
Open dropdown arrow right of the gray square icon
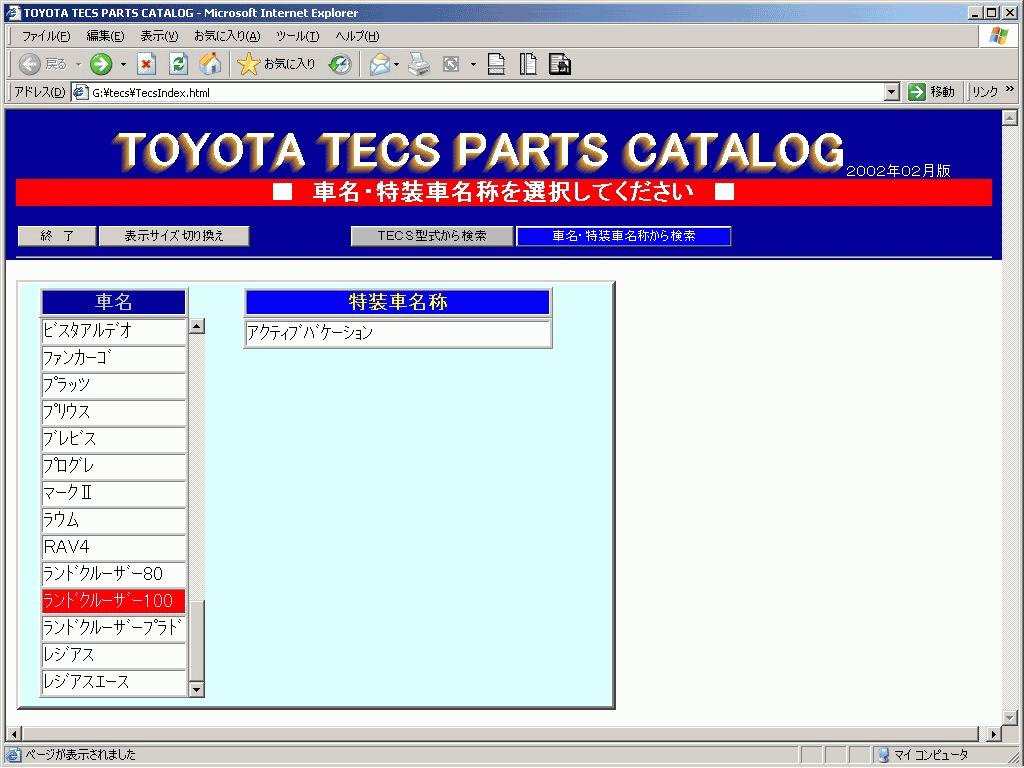[473, 65]
